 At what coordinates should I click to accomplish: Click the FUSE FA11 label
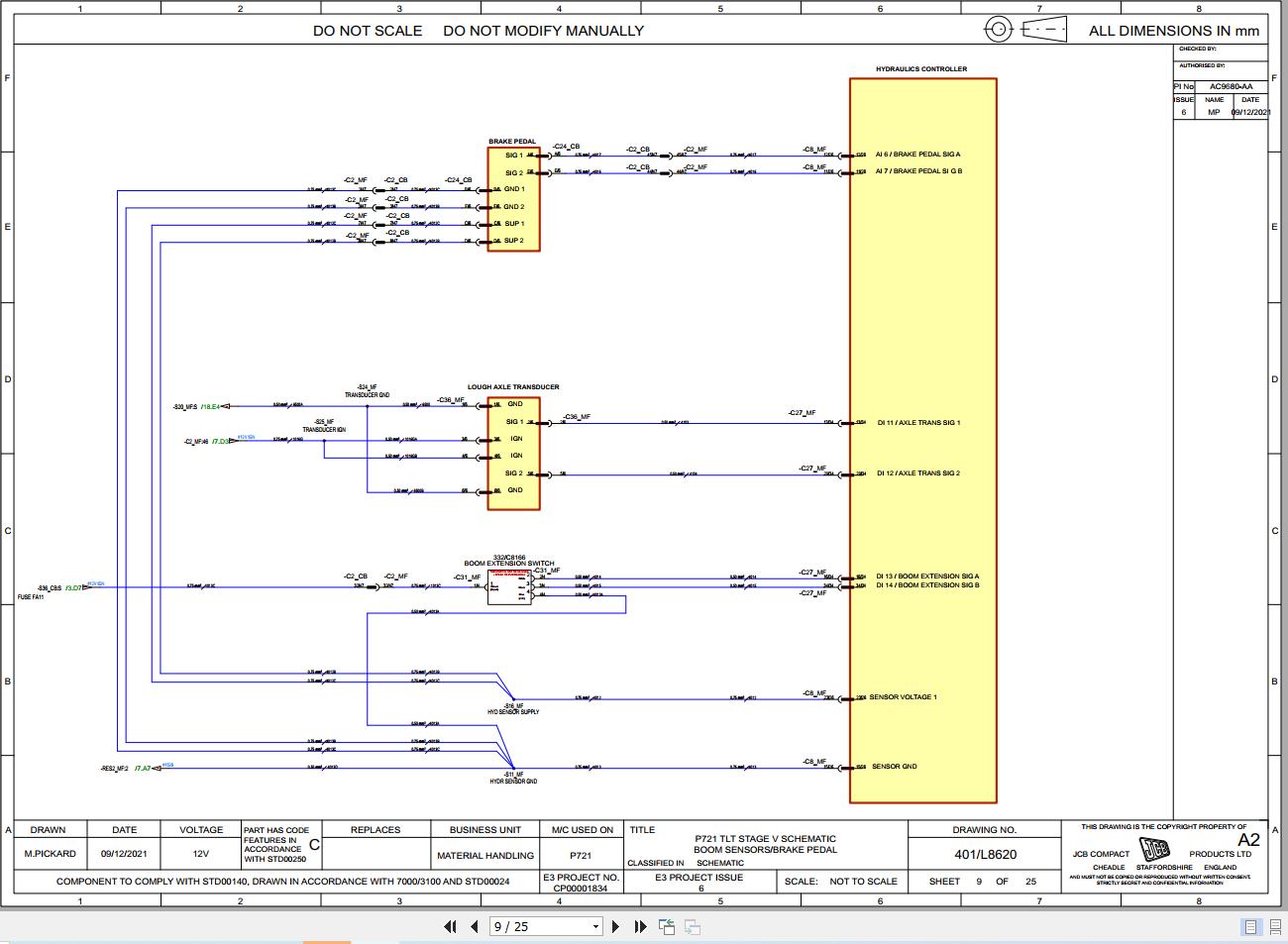(x=32, y=596)
